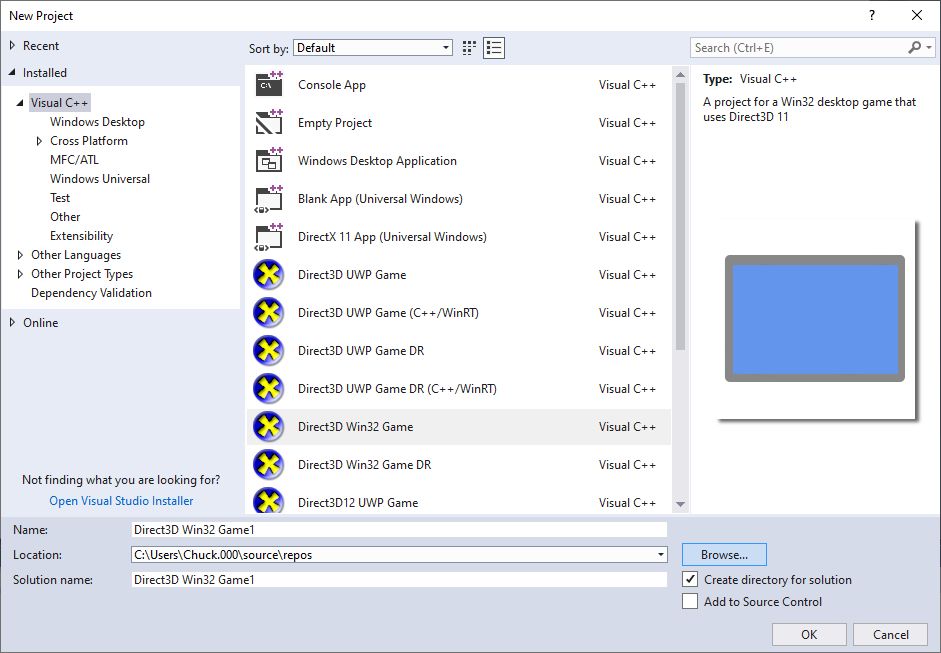Viewport: 941px width, 653px height.
Task: Click the template list scrollbar thumb
Action: [680, 216]
